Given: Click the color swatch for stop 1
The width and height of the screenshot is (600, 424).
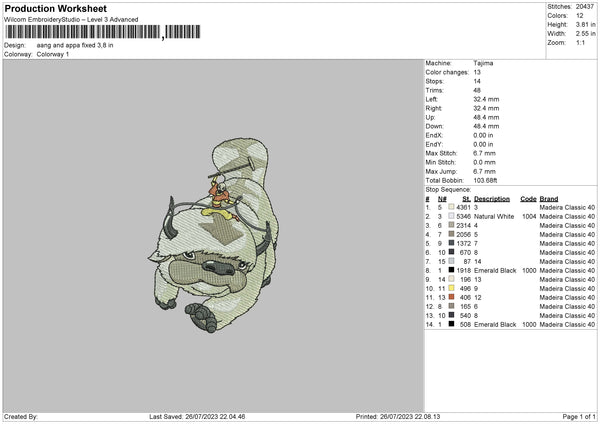Looking at the screenshot, I should tap(452, 207).
